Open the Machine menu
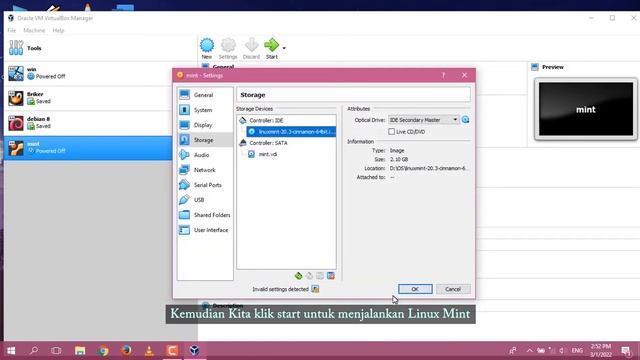This screenshot has height=360, width=640. pos(34,30)
